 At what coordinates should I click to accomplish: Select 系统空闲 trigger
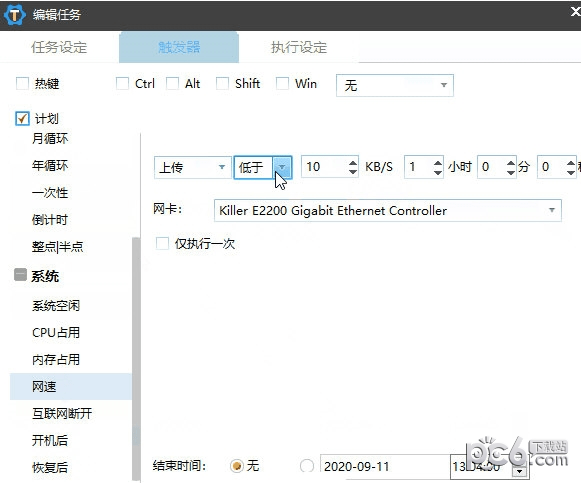pos(56,306)
